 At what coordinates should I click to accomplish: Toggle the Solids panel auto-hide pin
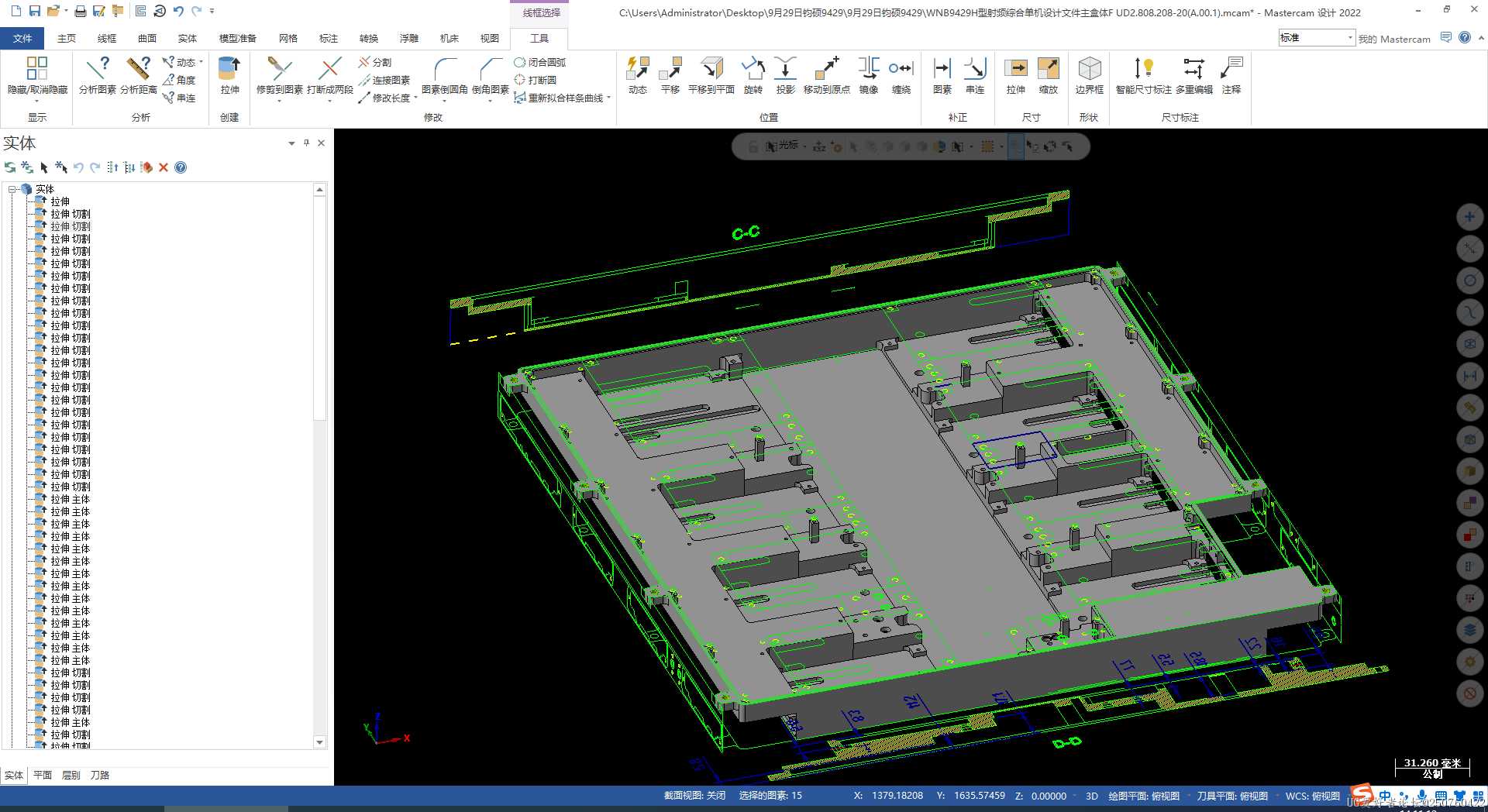click(307, 143)
